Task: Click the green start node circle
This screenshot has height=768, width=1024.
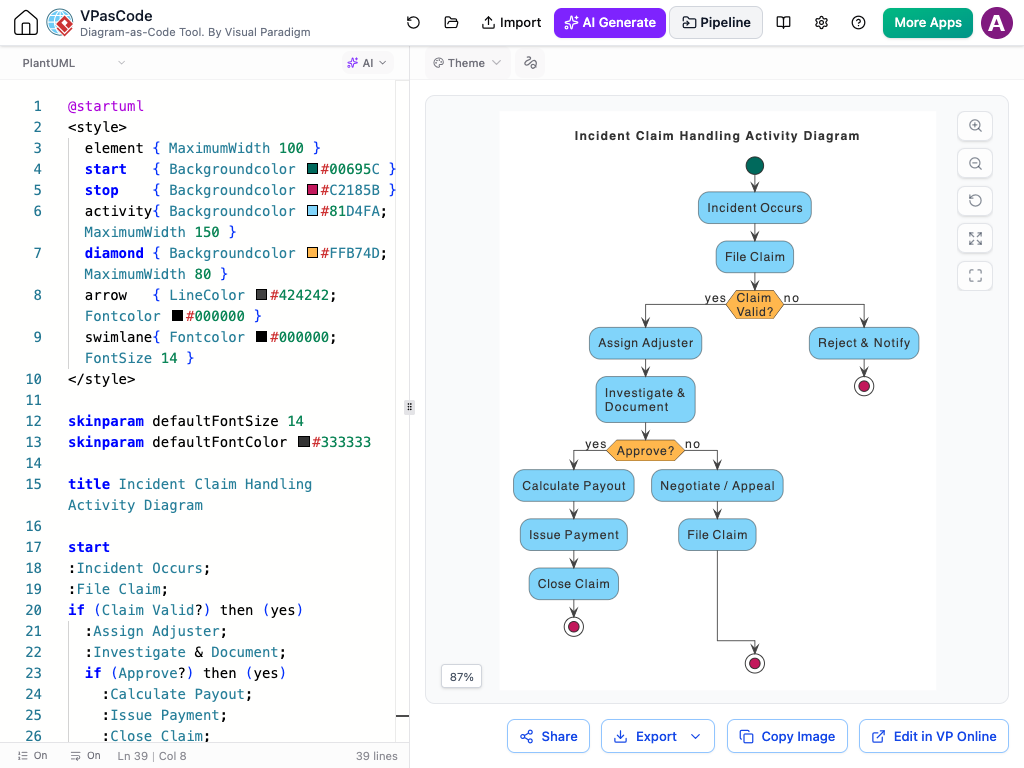Action: pos(754,165)
